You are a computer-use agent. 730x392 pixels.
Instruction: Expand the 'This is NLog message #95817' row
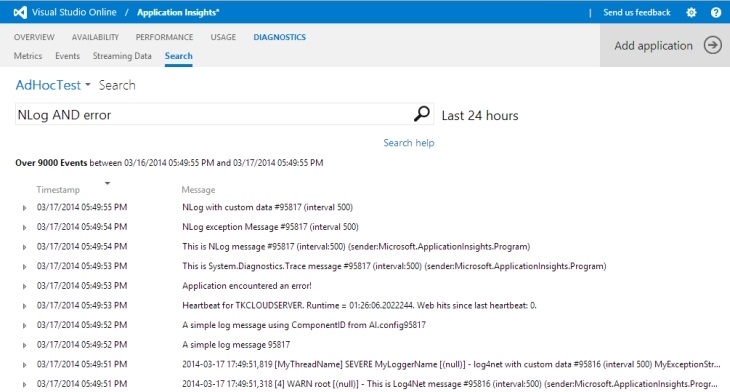24,247
